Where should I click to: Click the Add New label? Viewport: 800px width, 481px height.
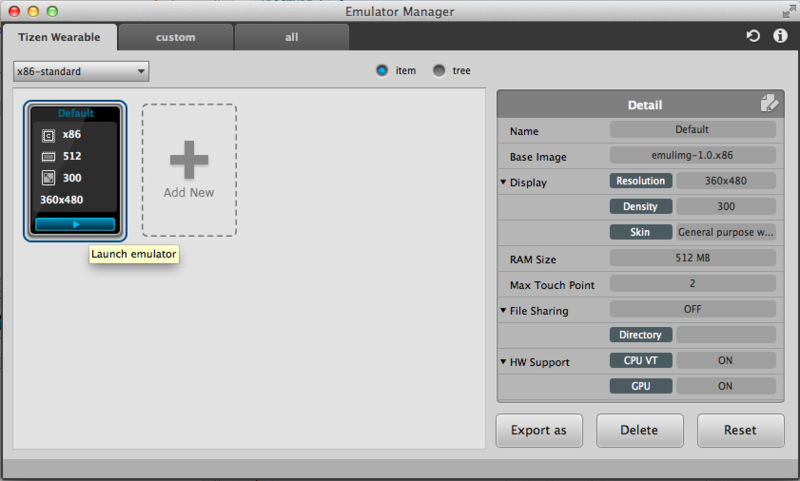[189, 193]
